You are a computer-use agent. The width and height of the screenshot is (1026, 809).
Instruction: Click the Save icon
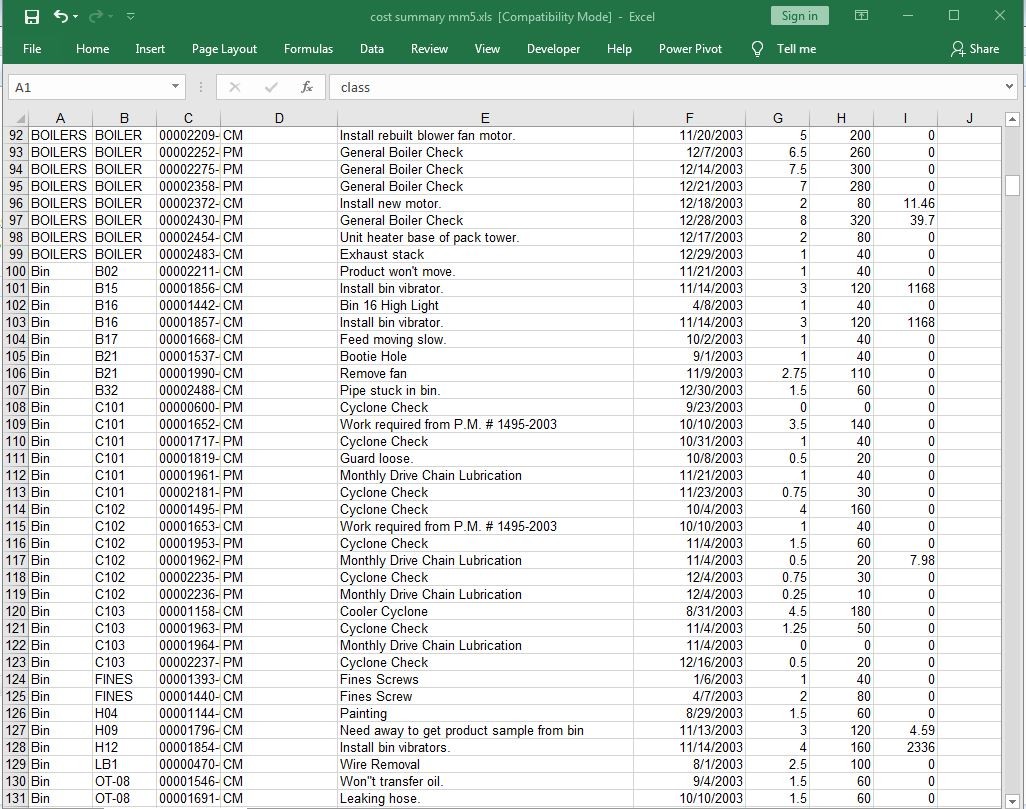(x=33, y=16)
